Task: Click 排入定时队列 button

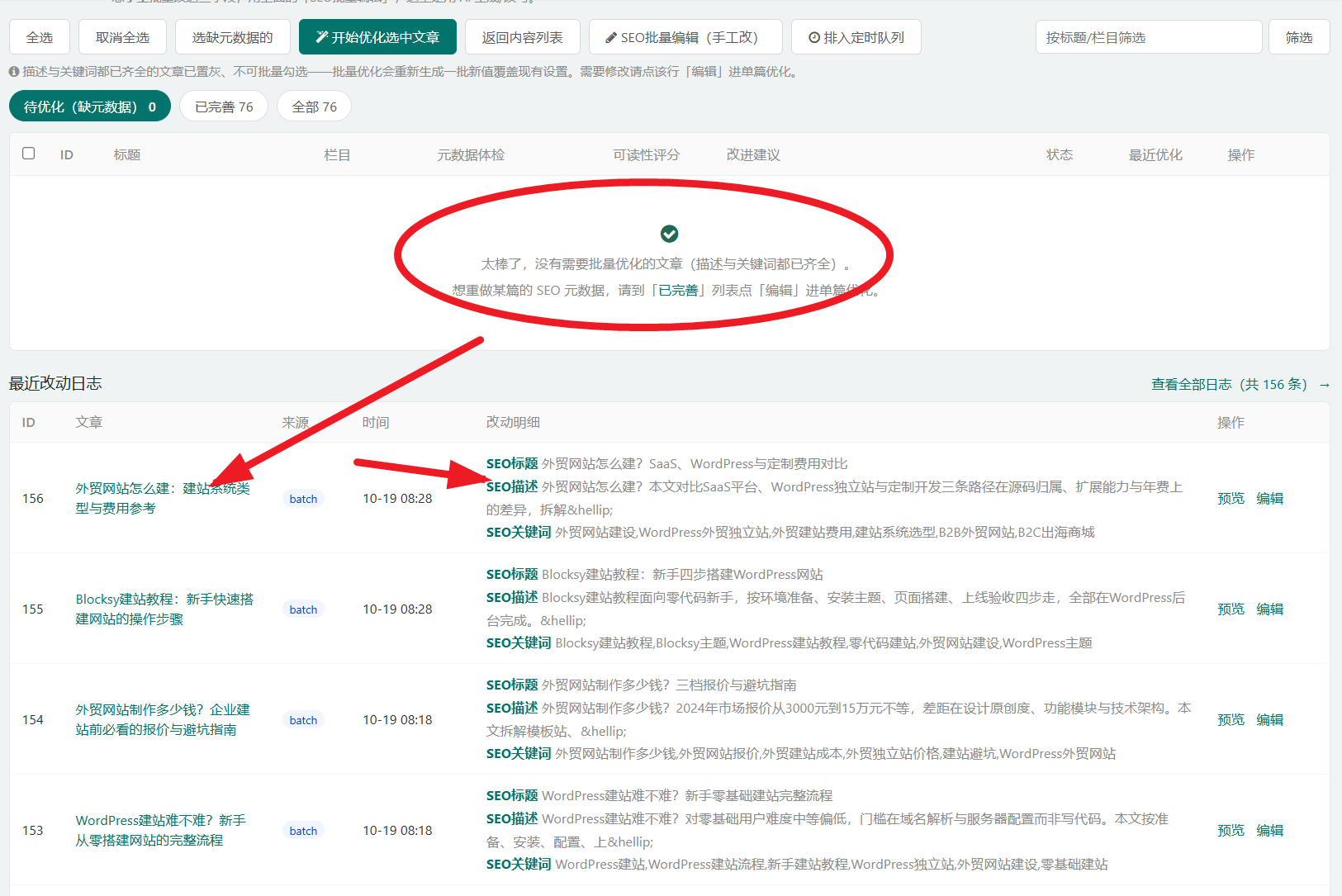Action: pos(856,37)
